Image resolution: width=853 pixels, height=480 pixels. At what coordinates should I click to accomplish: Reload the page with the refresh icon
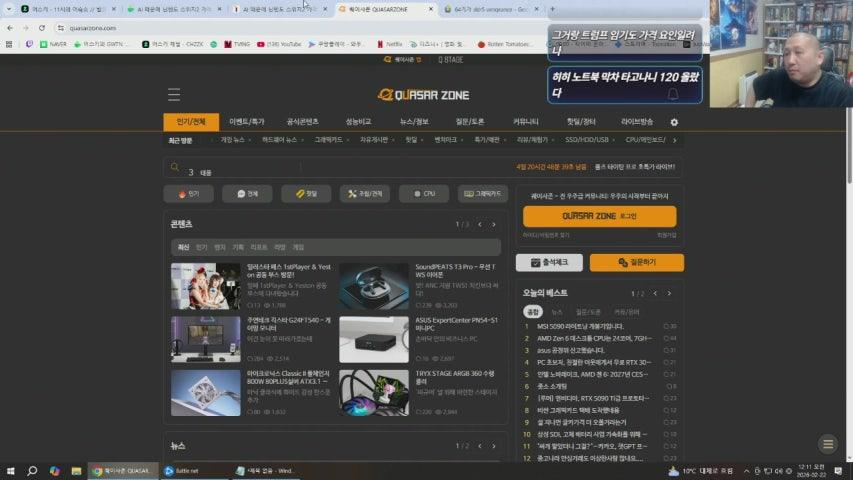coord(42,28)
